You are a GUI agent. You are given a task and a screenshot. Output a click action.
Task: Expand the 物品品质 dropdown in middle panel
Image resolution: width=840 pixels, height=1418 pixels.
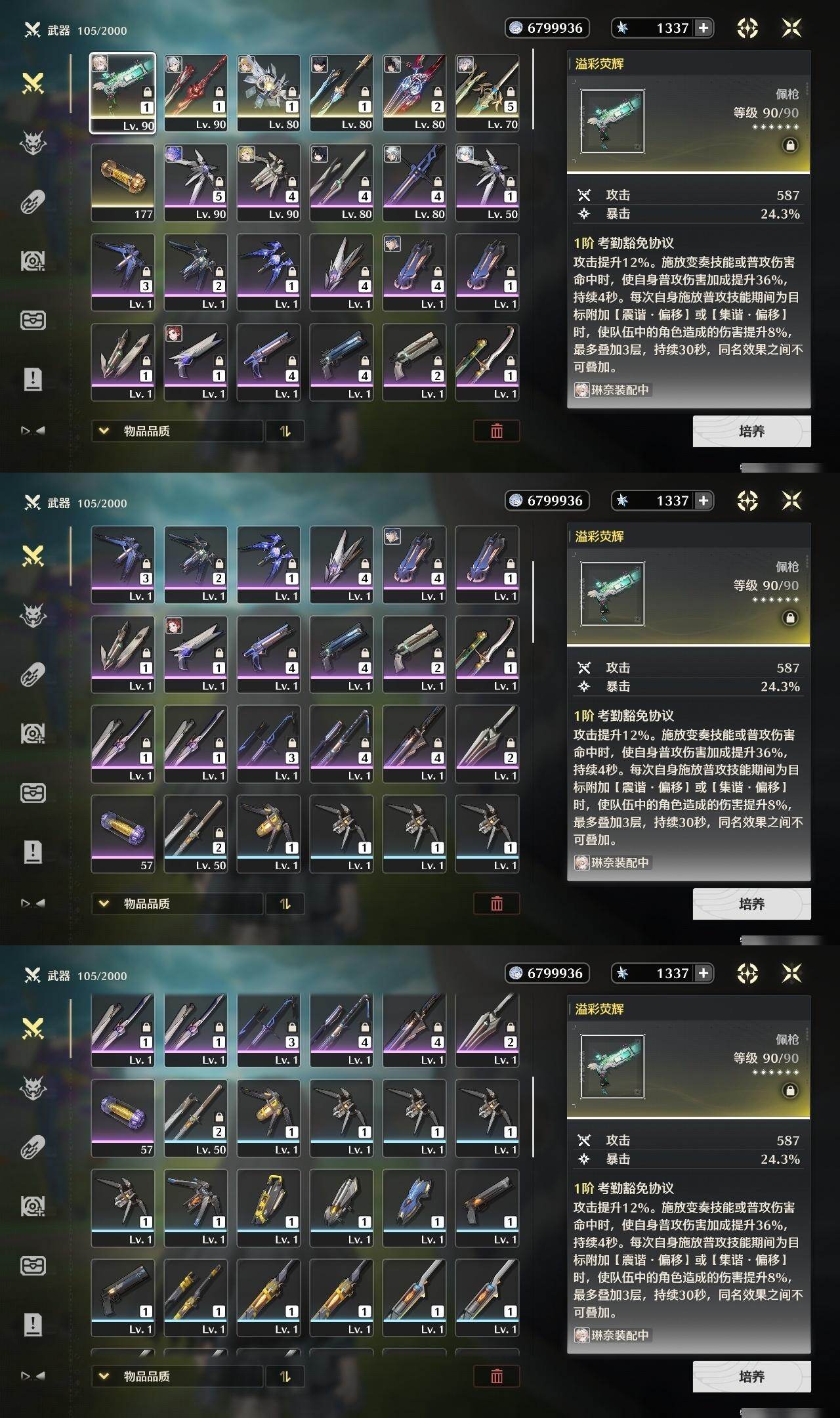[177, 904]
